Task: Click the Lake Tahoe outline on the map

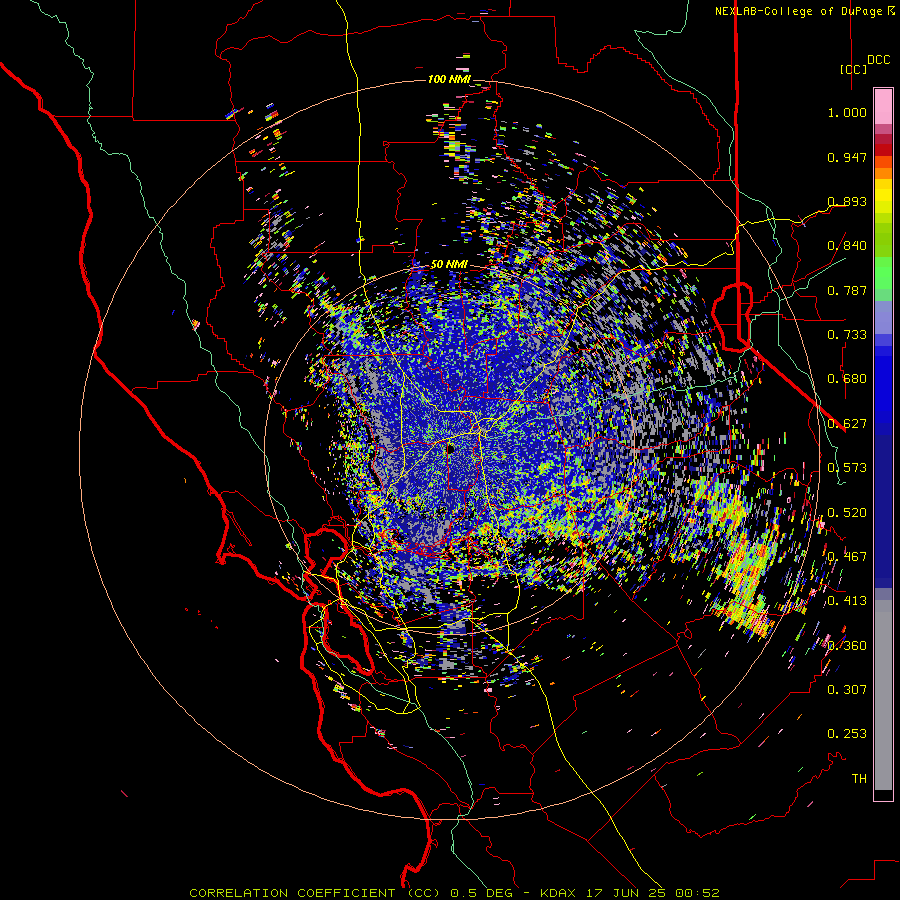Action: pos(733,316)
